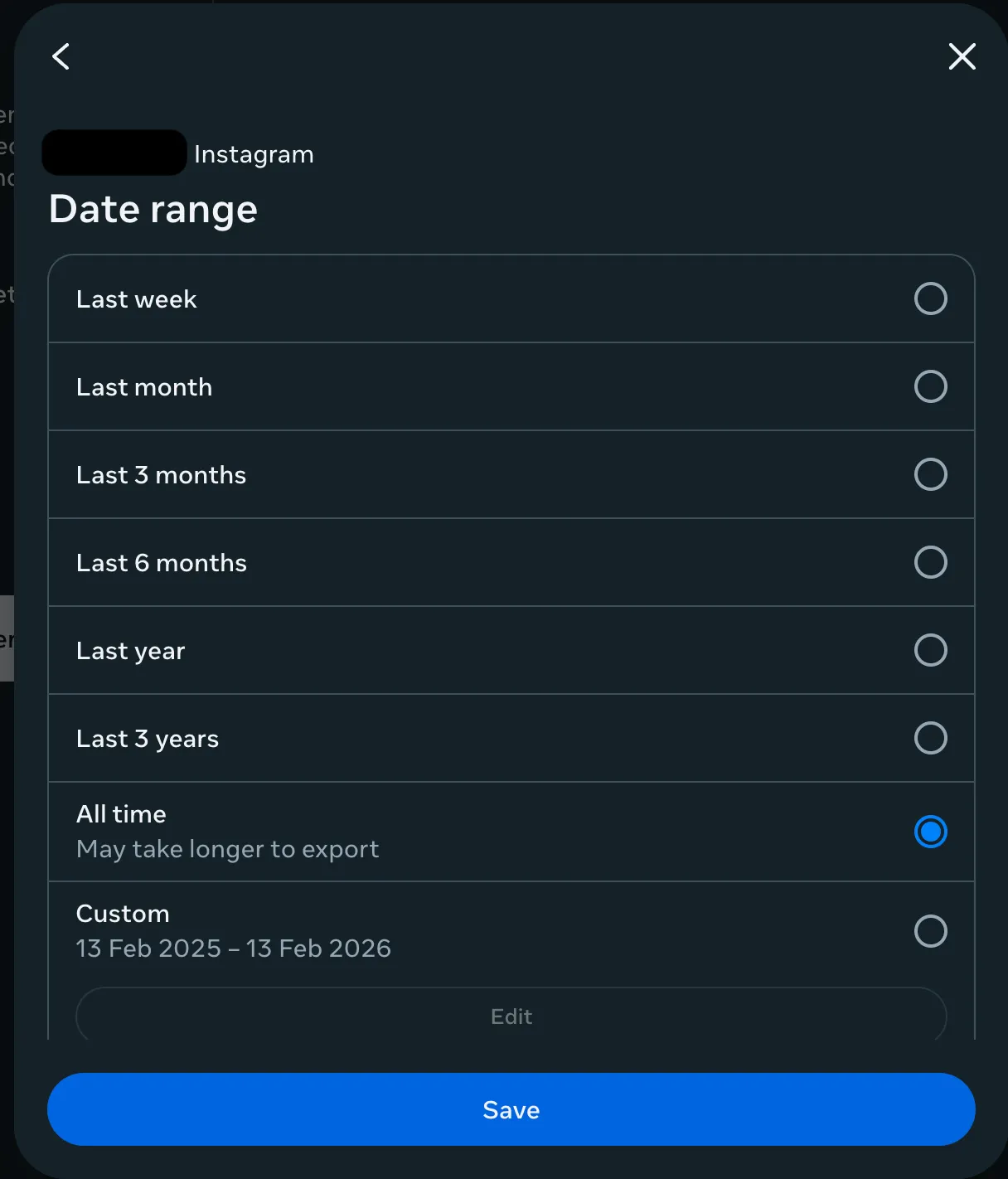The height and width of the screenshot is (1179, 1008).
Task: Click the "Last 3 years" label text
Action: (148, 739)
